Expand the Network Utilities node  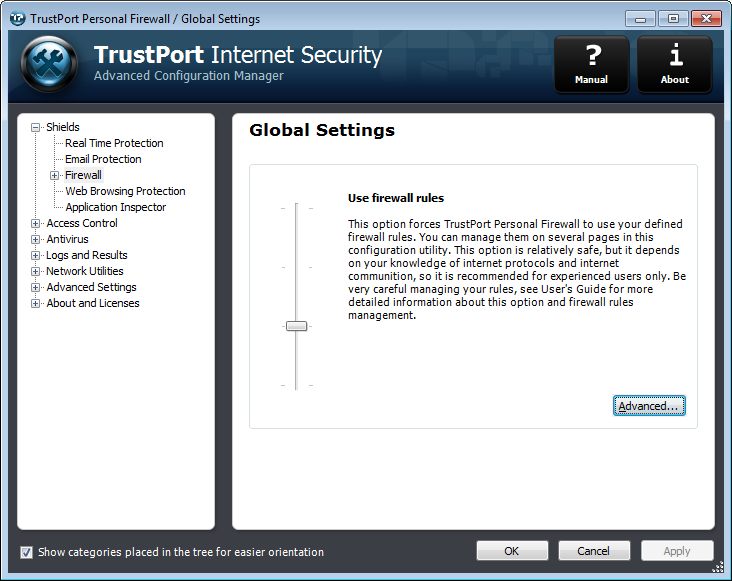[x=35, y=271]
